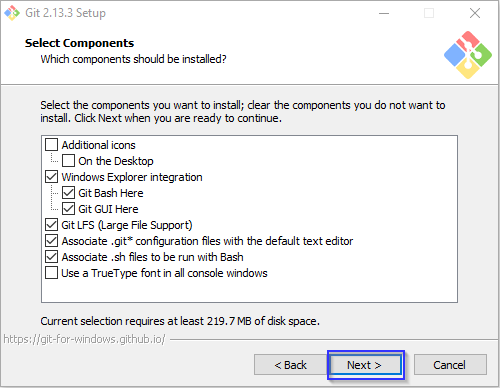
Task: Click the Git logo in title bar
Action: [12, 13]
